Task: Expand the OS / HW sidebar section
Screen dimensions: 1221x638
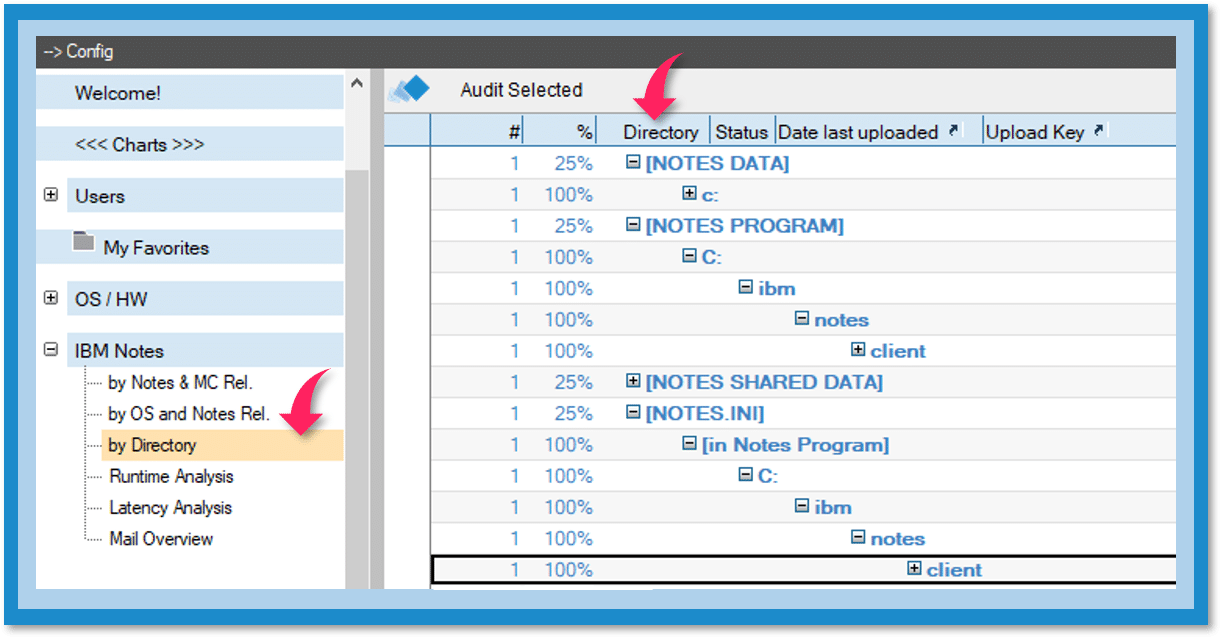Action: 51,298
